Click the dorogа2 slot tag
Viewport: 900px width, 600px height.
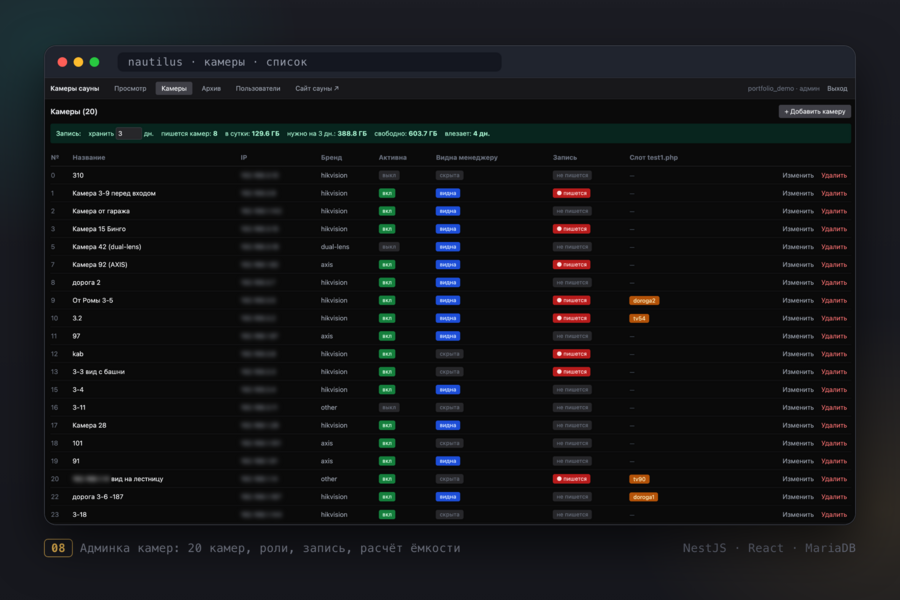point(644,300)
